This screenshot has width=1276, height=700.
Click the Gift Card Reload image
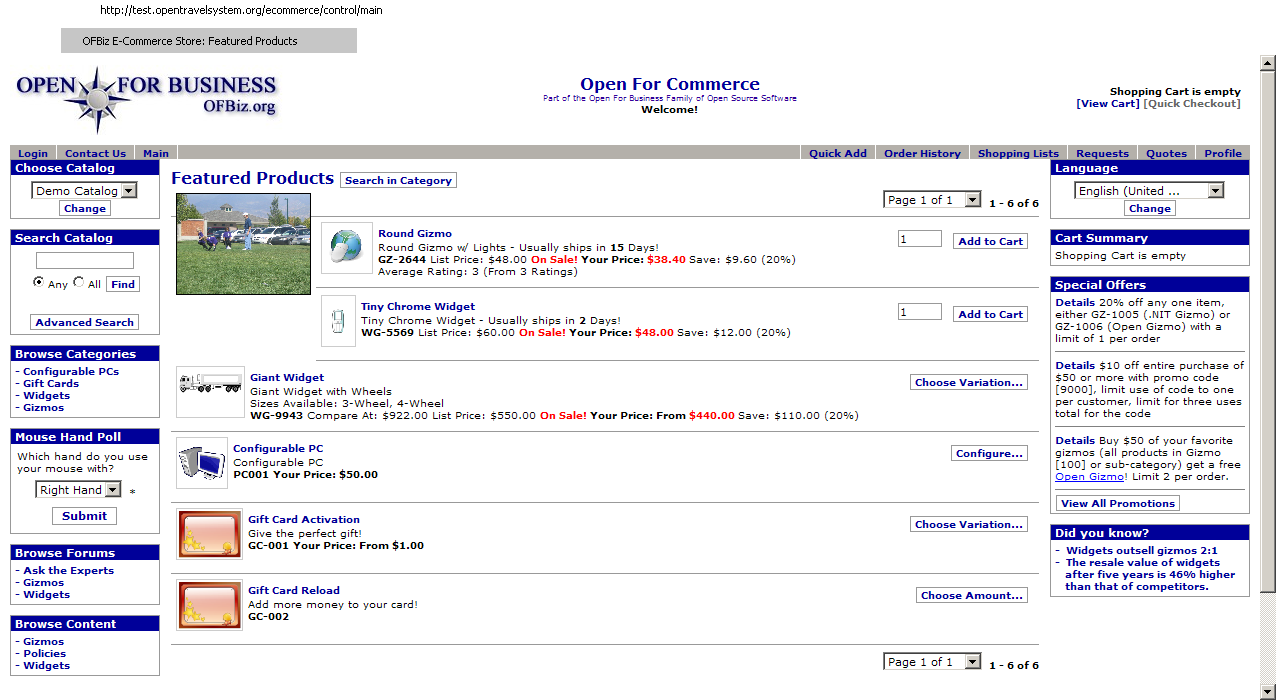[x=210, y=605]
